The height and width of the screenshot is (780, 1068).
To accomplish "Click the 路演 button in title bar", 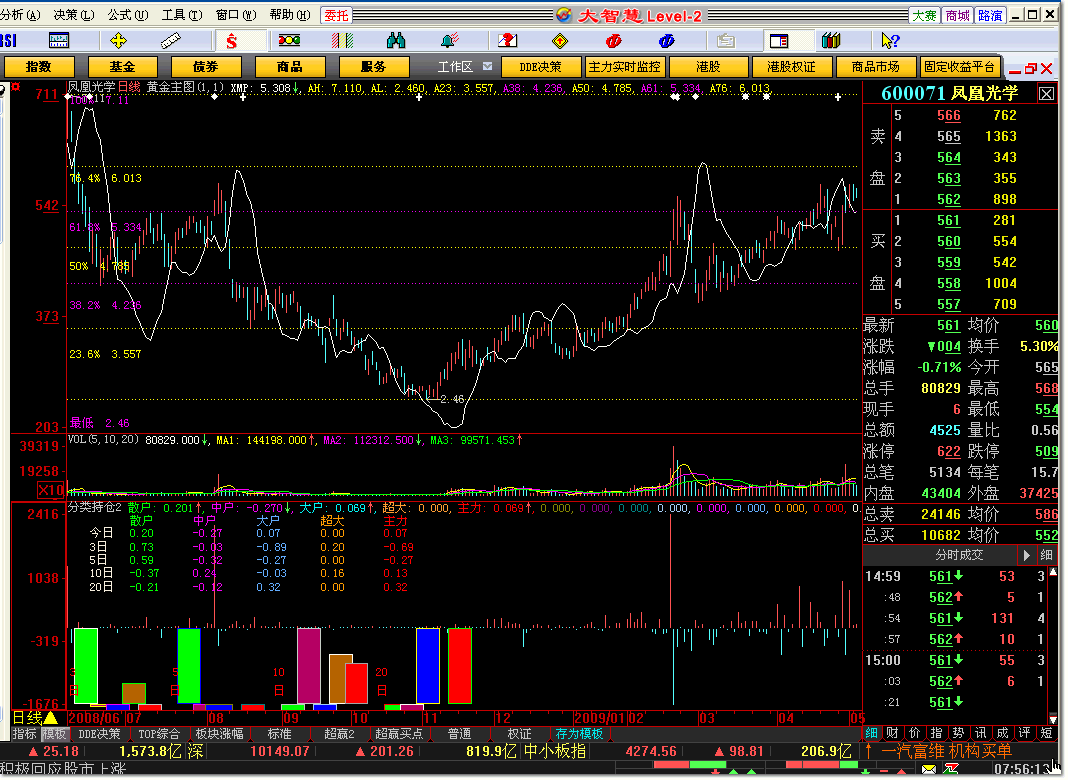I will tap(990, 15).
